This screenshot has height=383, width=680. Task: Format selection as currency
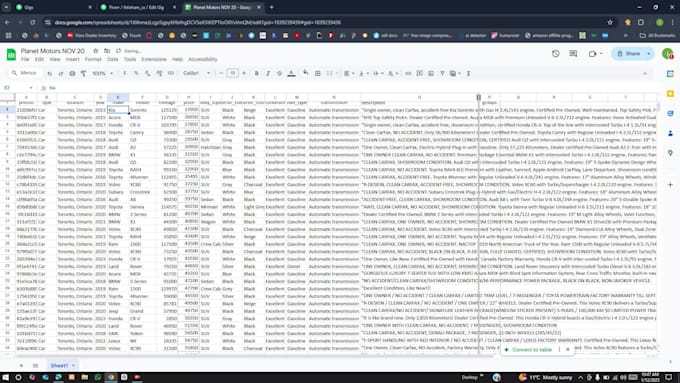(x=124, y=73)
